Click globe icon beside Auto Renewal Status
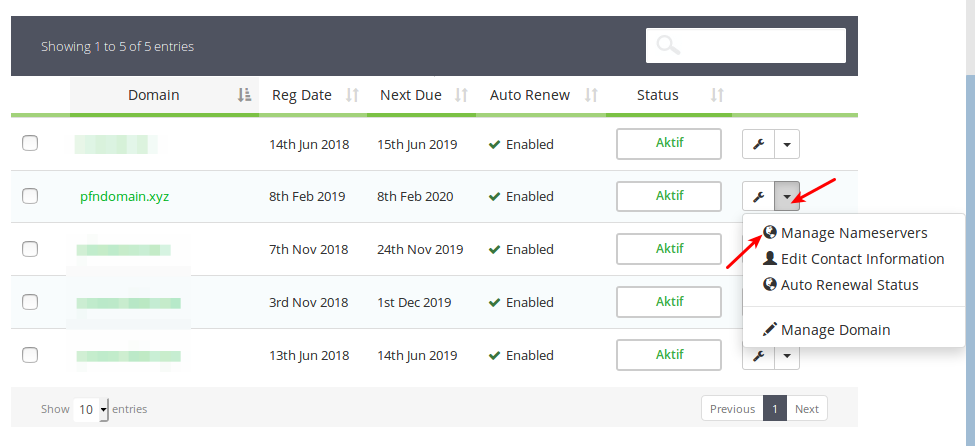 coord(770,284)
